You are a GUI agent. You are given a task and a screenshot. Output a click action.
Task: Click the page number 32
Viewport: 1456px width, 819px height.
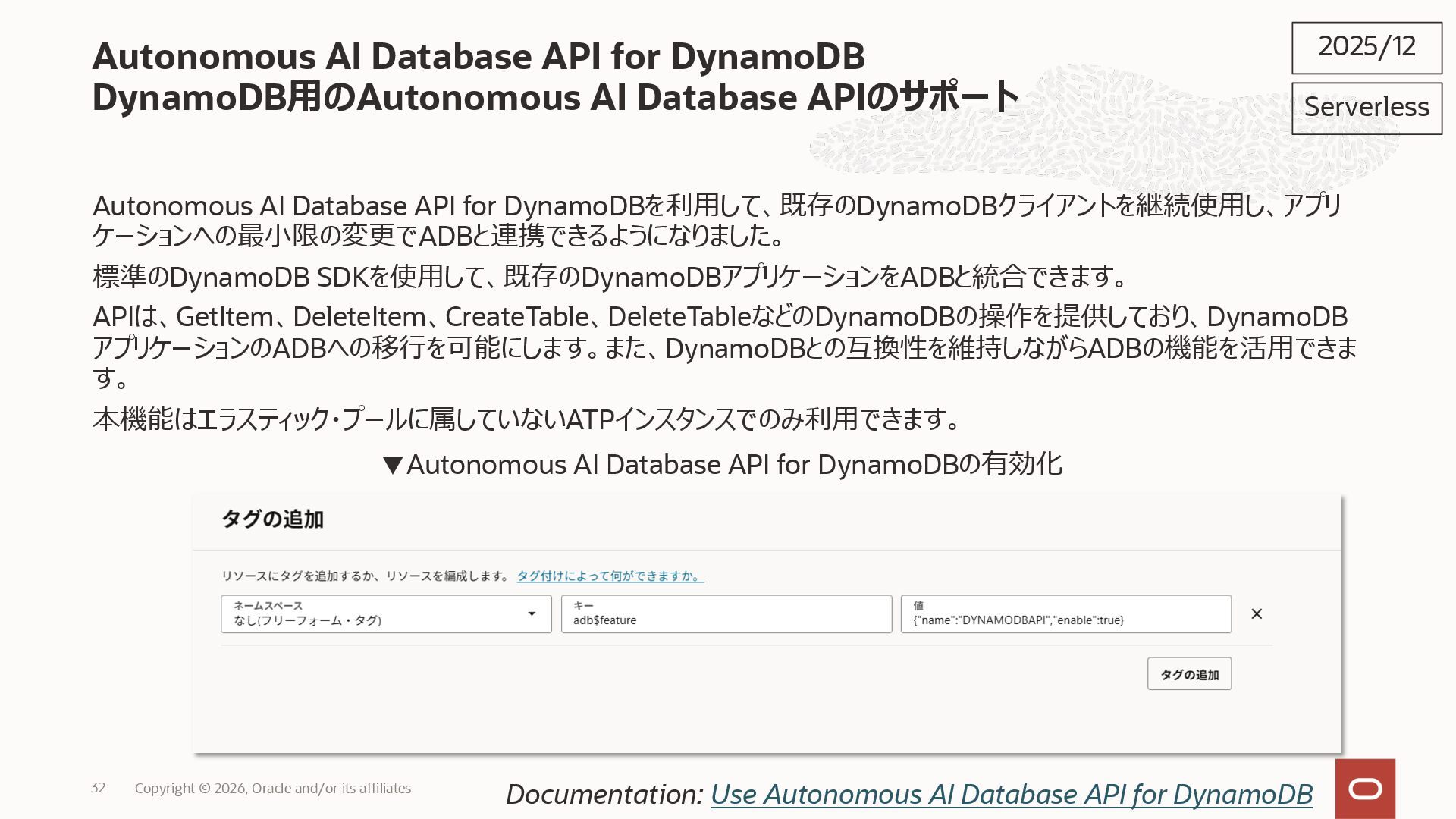tap(99, 788)
